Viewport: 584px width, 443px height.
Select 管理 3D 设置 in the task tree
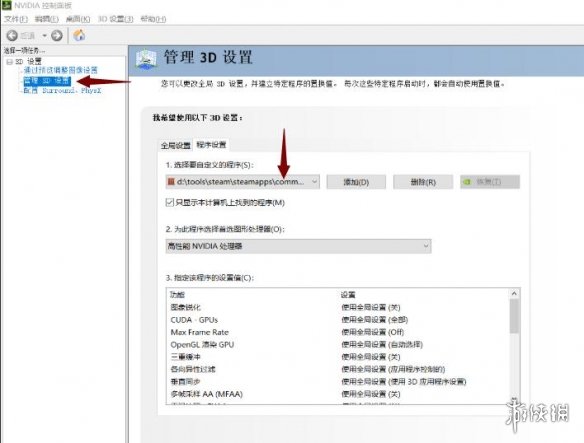click(x=47, y=80)
